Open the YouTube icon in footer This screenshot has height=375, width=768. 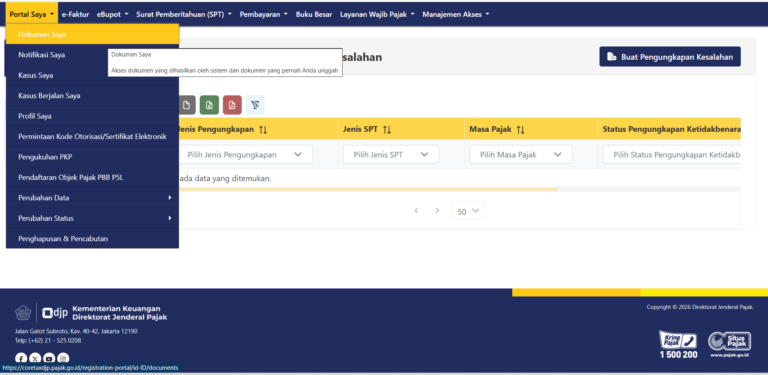tap(49, 359)
